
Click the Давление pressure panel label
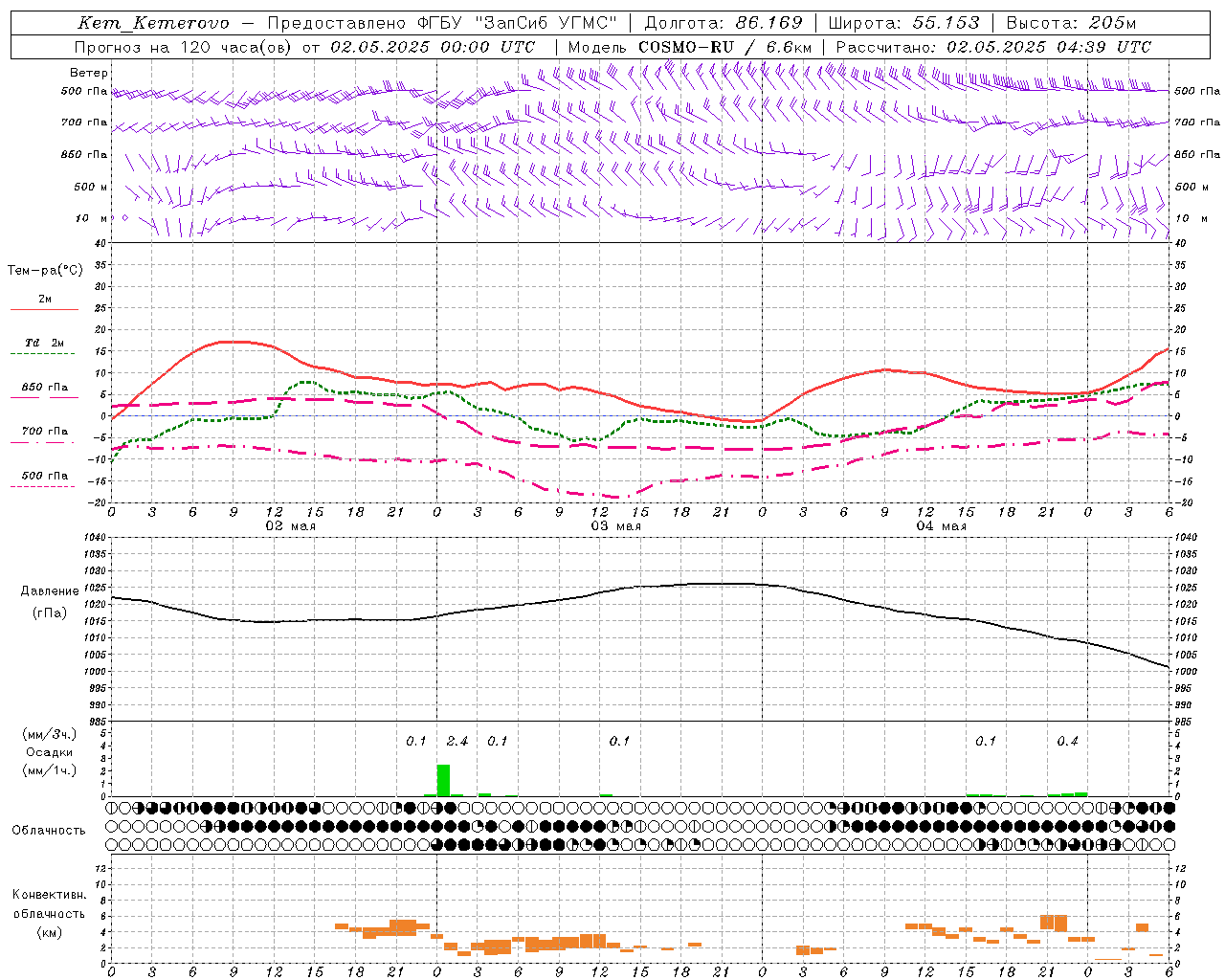pos(49,590)
